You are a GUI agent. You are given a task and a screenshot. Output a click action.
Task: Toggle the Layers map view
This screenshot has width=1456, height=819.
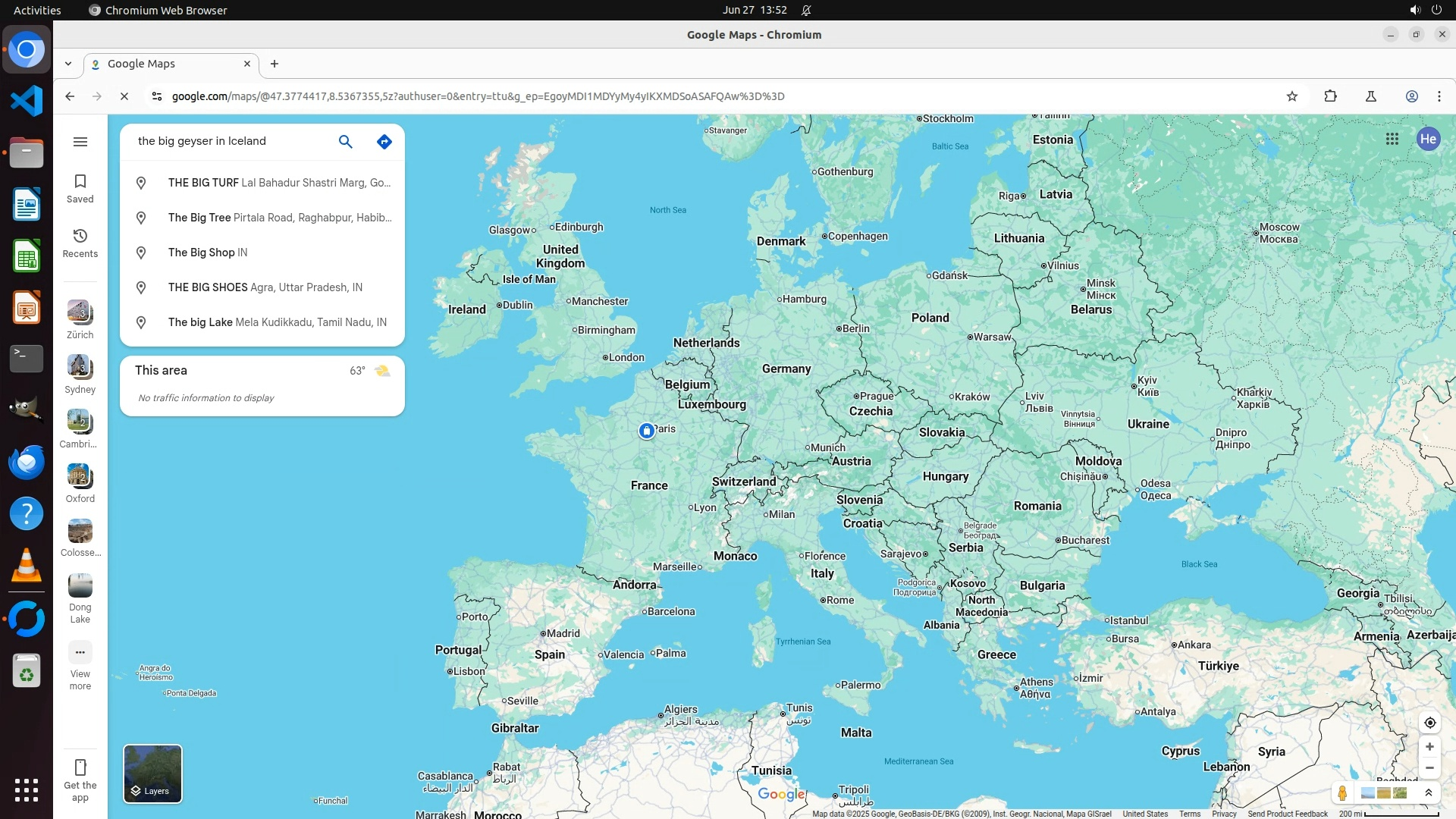[152, 773]
